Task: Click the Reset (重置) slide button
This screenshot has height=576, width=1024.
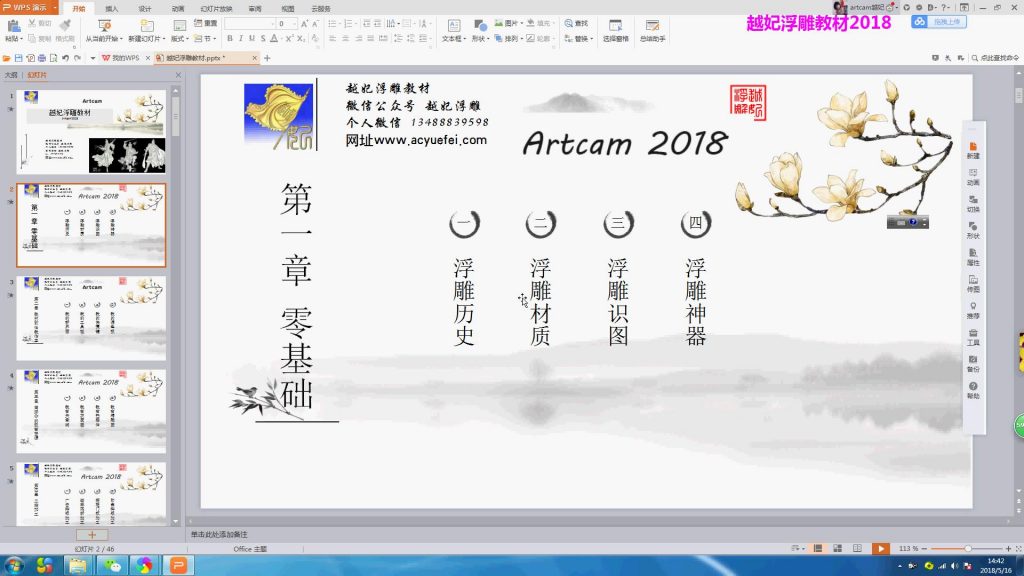Action: 206,23
